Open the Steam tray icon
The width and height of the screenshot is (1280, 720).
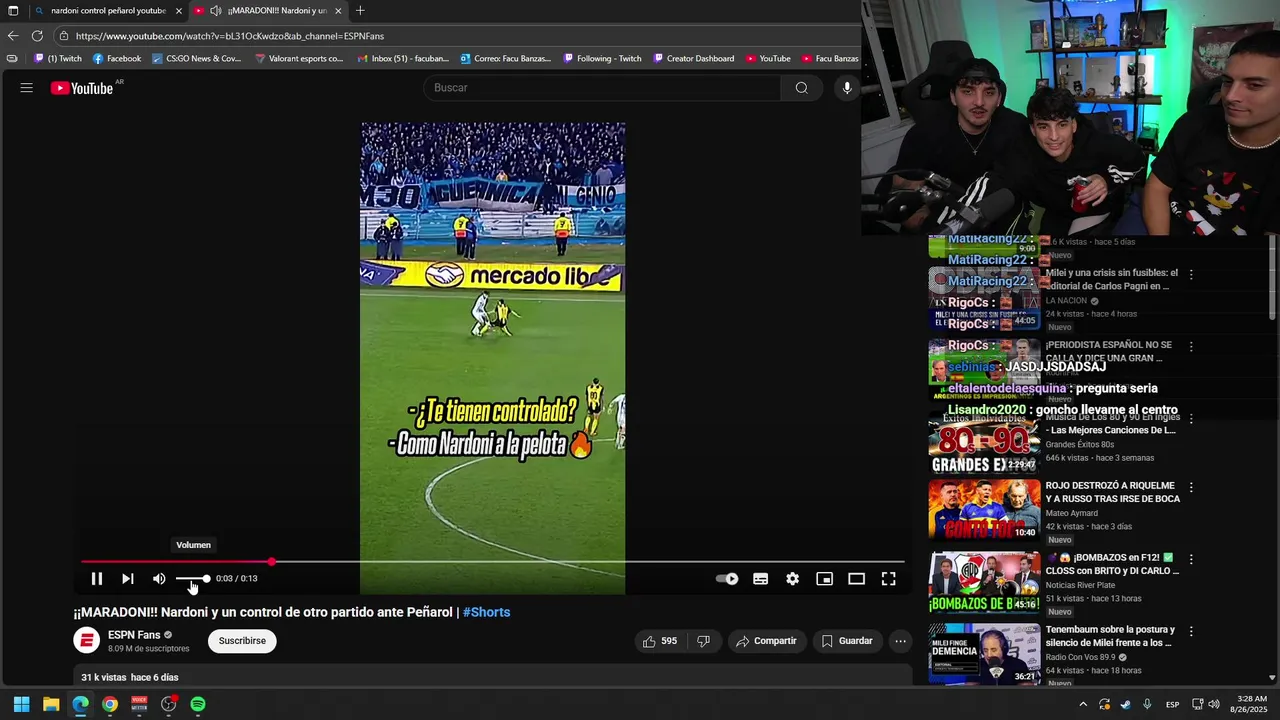point(1126,704)
